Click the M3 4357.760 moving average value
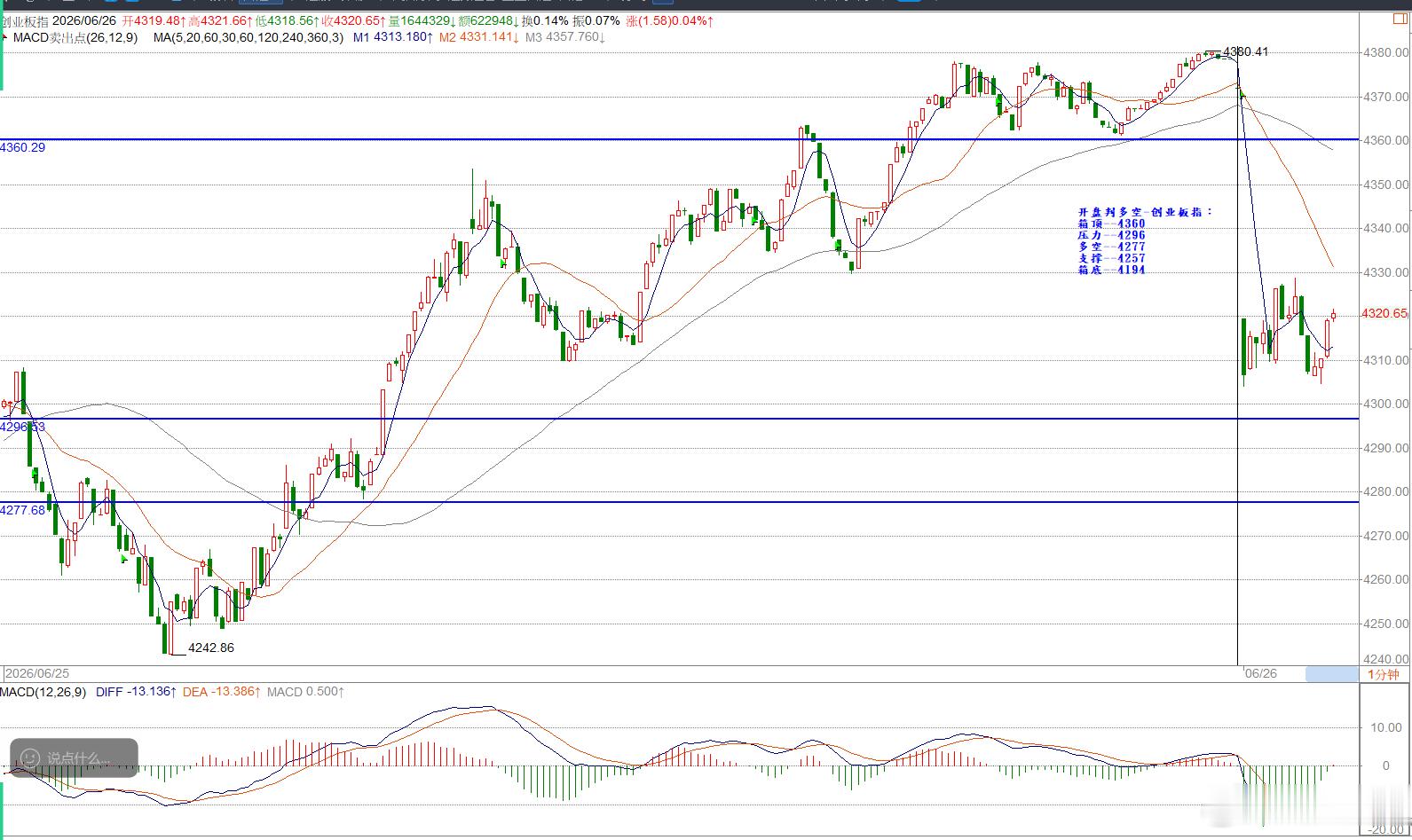 coord(565,37)
